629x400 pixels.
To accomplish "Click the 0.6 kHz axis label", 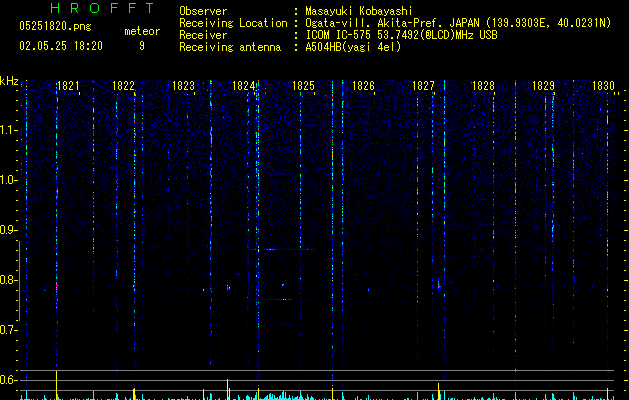I will (x=8, y=380).
